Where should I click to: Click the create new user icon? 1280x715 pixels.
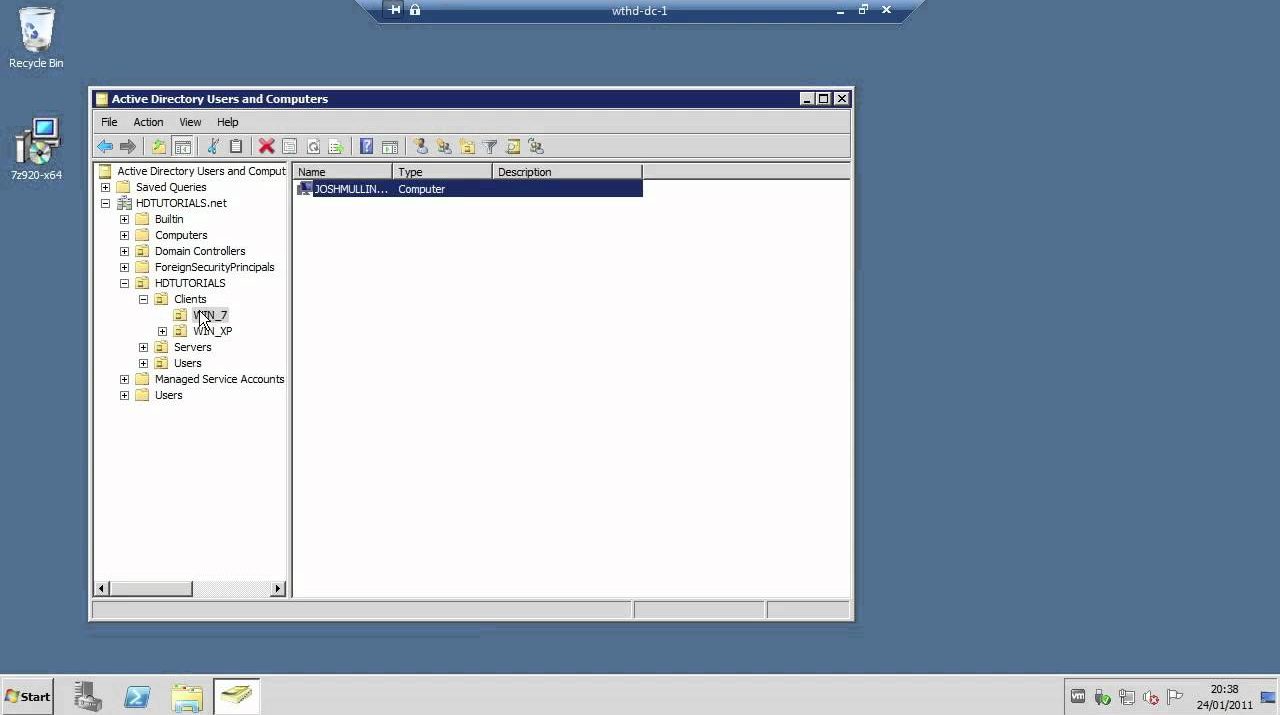click(421, 147)
